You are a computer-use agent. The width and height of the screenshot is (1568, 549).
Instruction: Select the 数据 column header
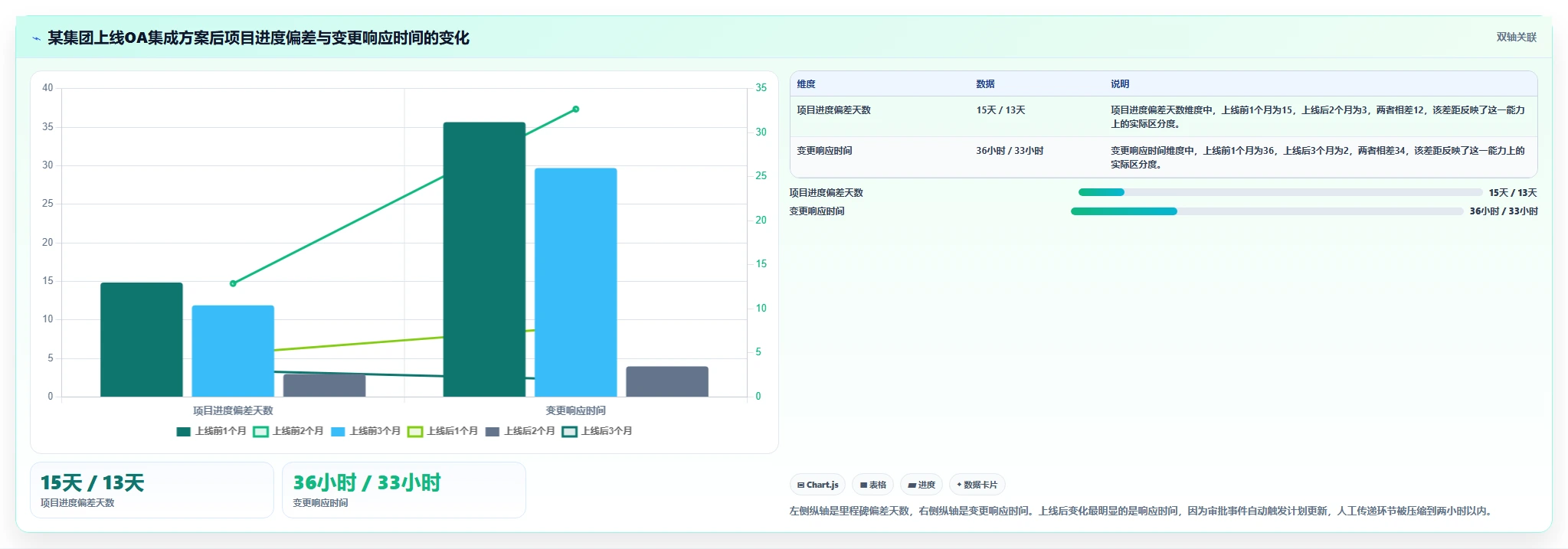coord(985,84)
